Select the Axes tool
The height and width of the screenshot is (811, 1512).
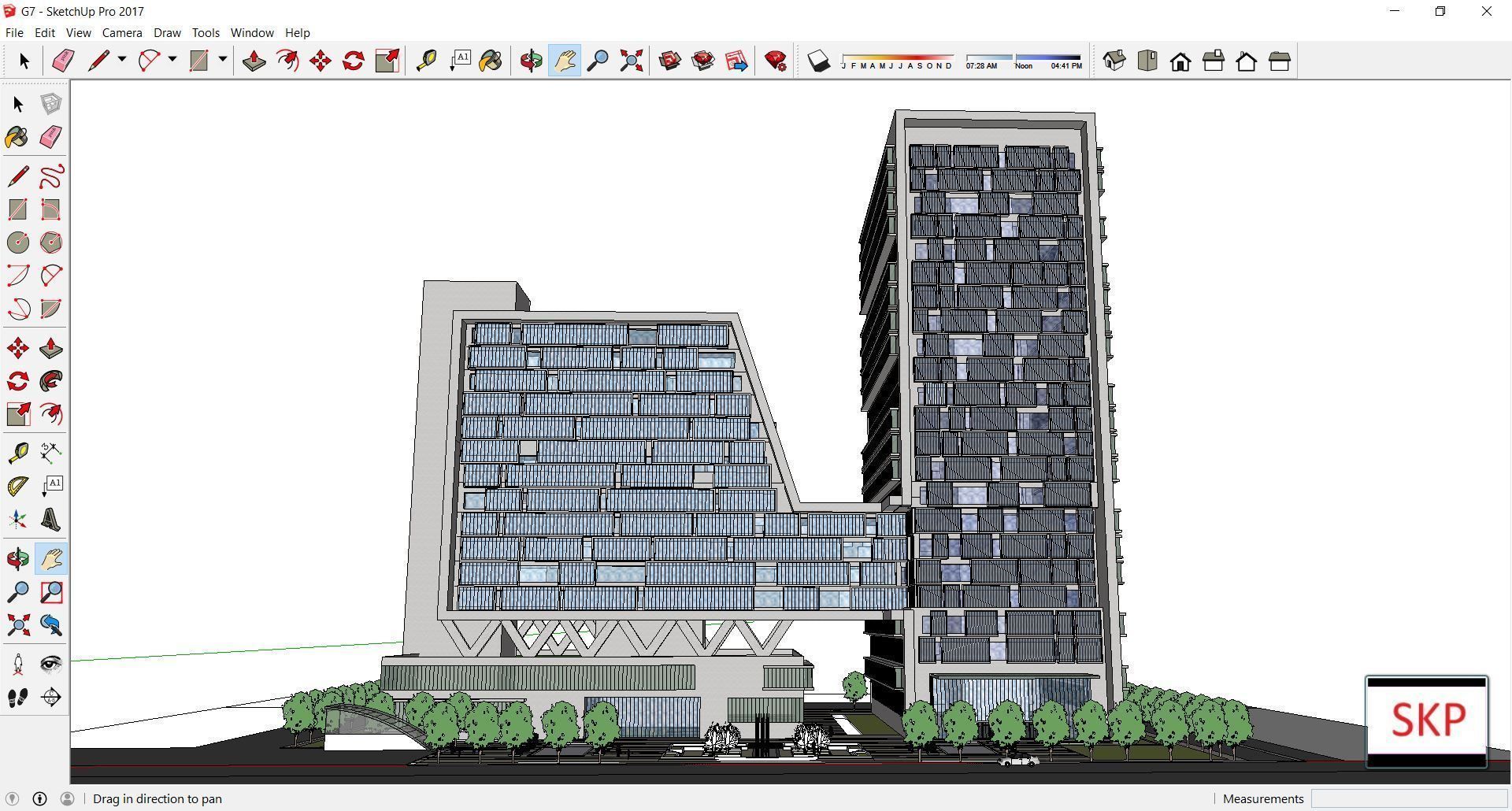coord(18,520)
